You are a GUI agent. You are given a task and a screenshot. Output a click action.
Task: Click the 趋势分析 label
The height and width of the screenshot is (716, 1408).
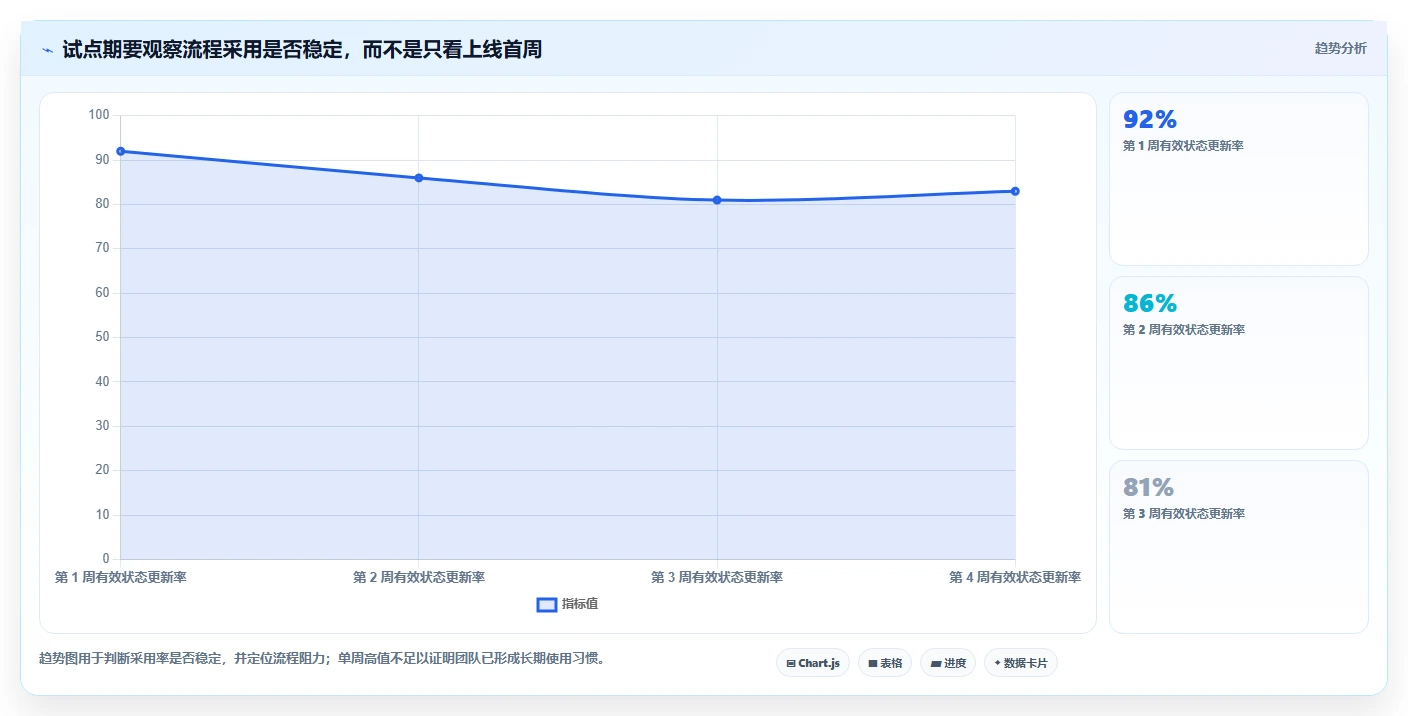tap(1340, 48)
